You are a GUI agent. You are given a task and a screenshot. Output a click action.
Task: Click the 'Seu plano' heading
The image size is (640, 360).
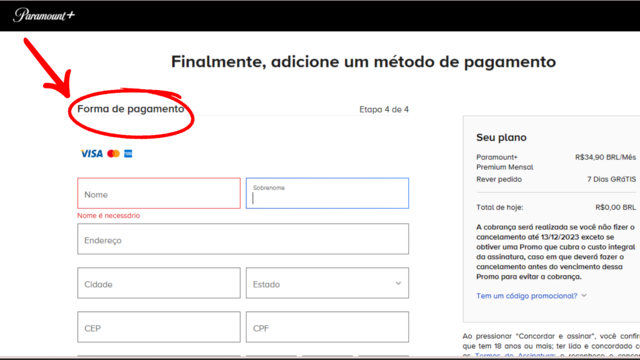click(x=501, y=138)
